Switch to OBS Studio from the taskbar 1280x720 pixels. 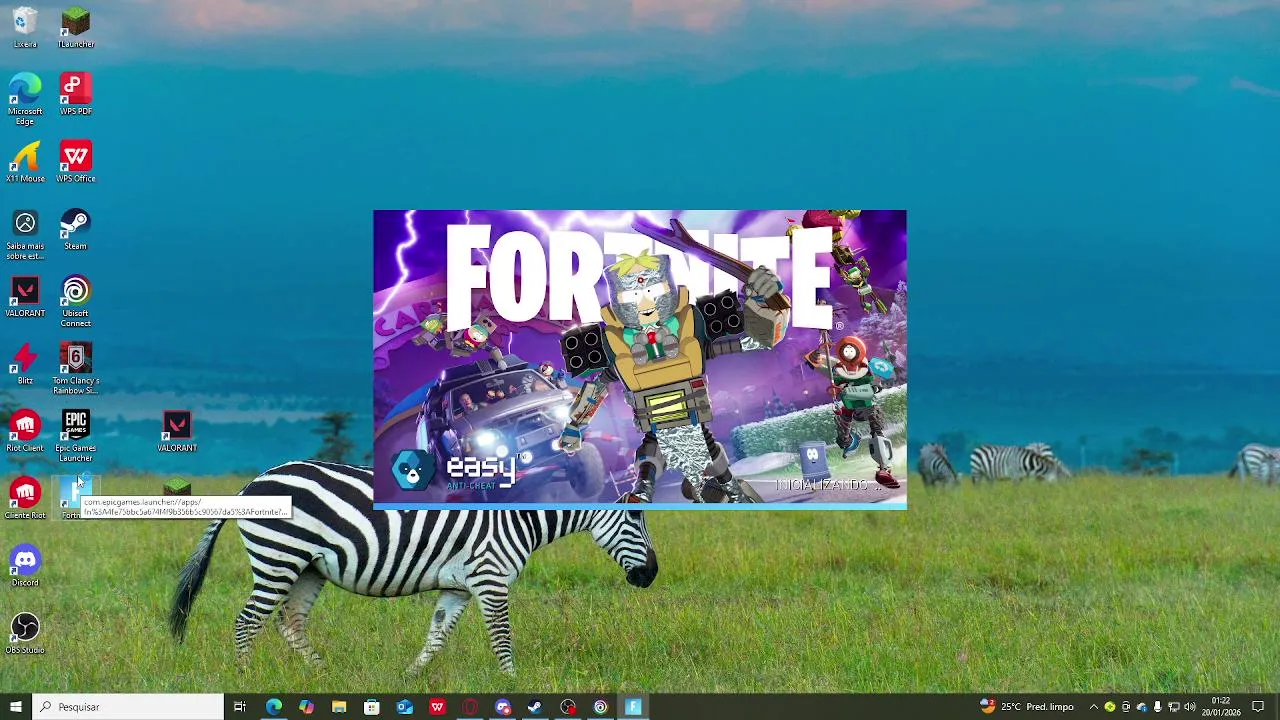coord(568,707)
